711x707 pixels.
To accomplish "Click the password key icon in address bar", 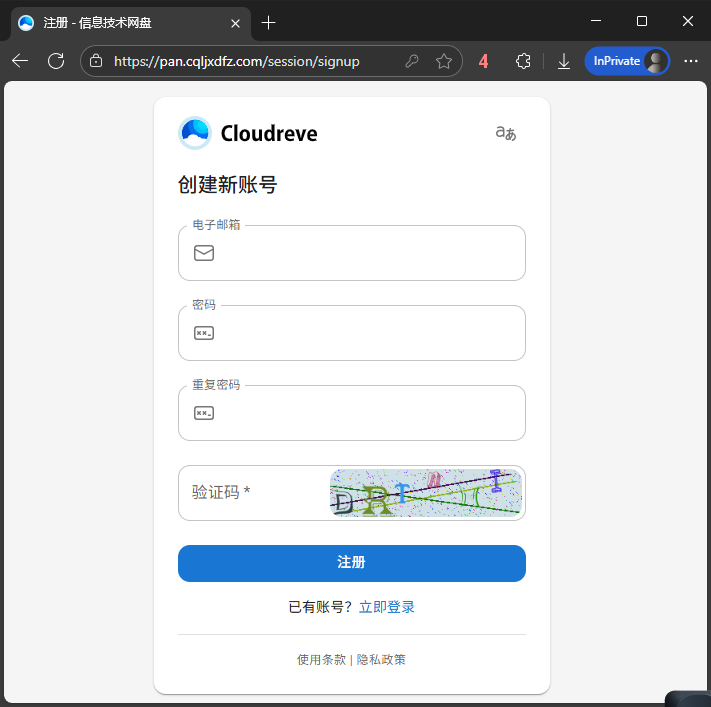I will pyautogui.click(x=412, y=61).
